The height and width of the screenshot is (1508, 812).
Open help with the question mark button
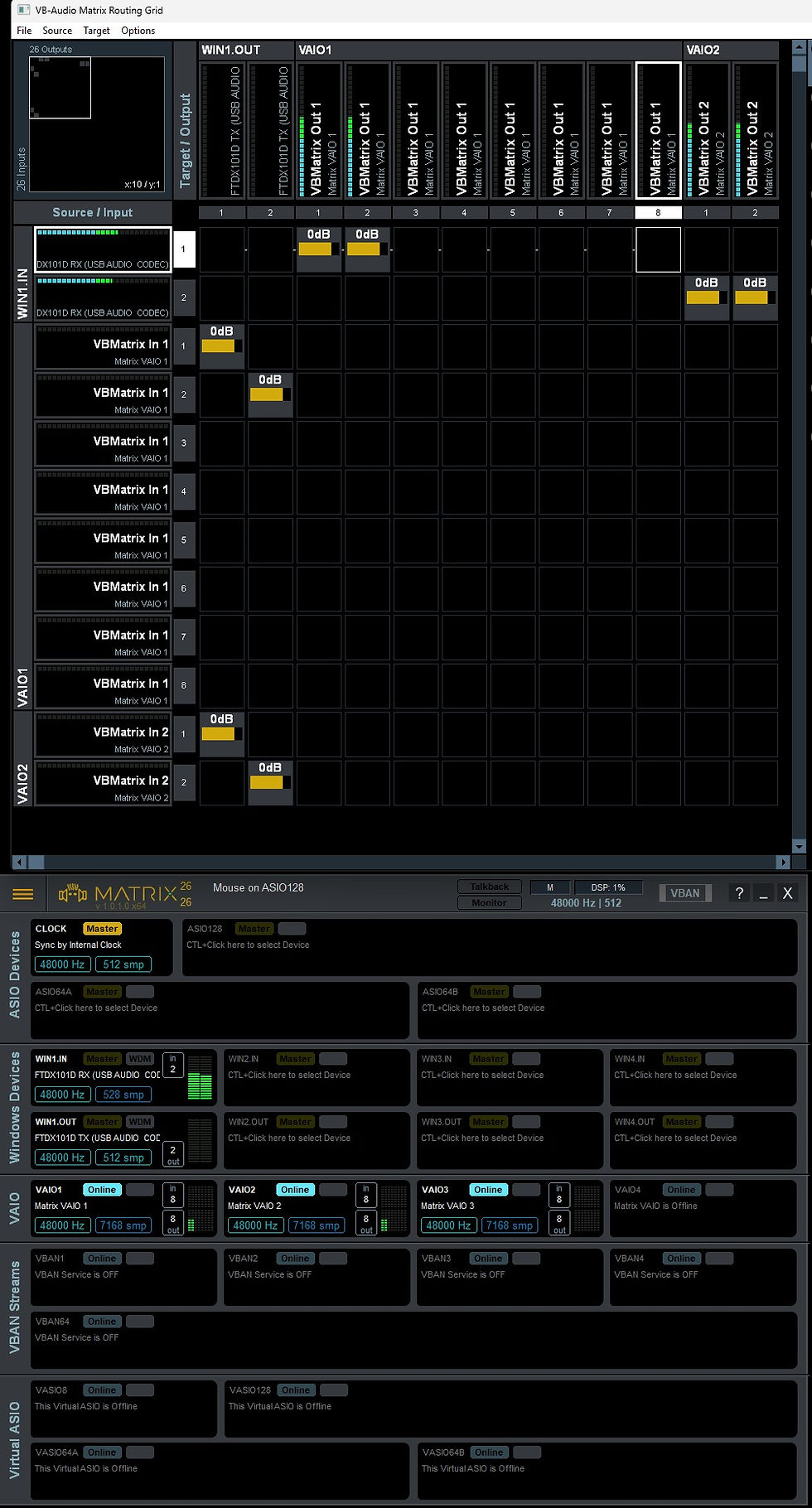[739, 893]
